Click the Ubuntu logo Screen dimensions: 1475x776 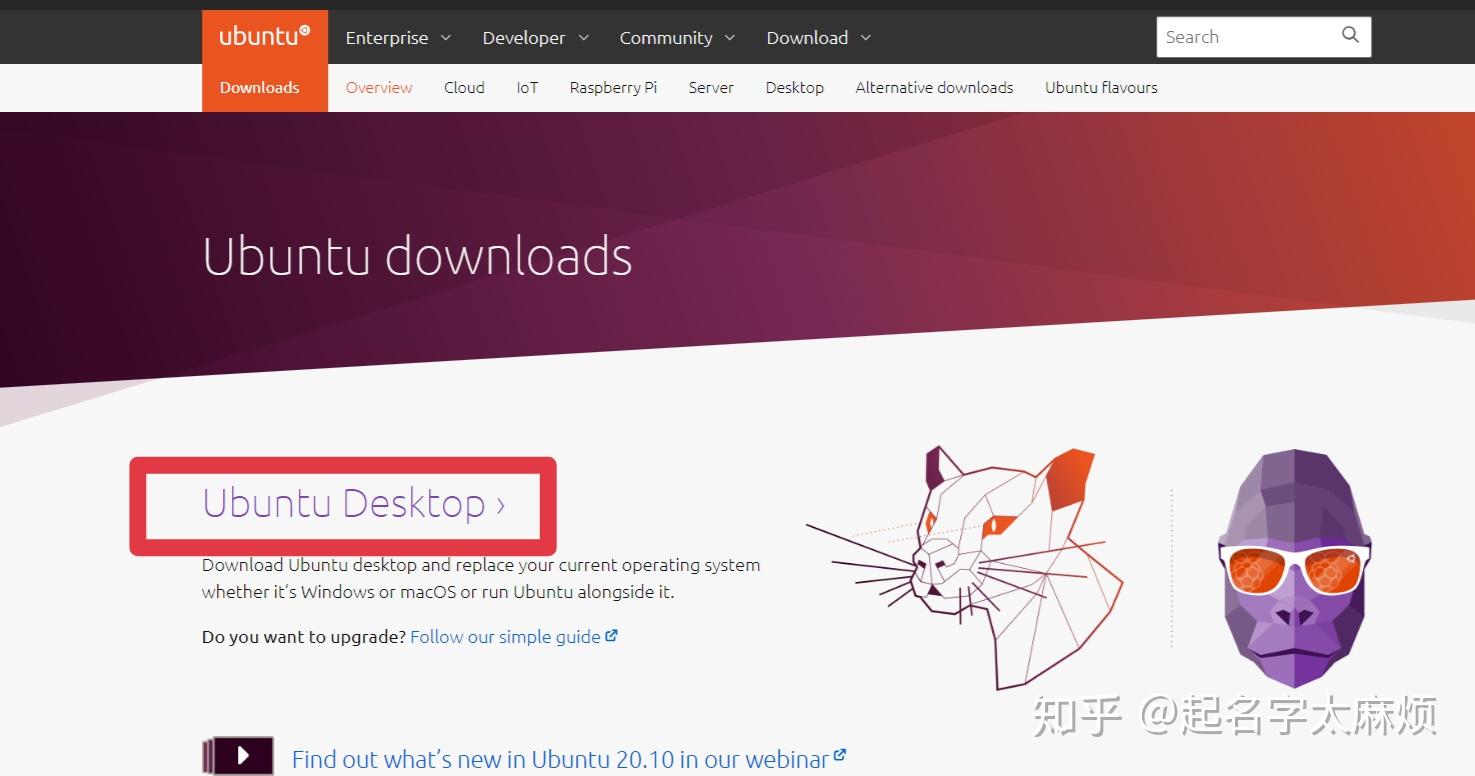click(x=263, y=34)
